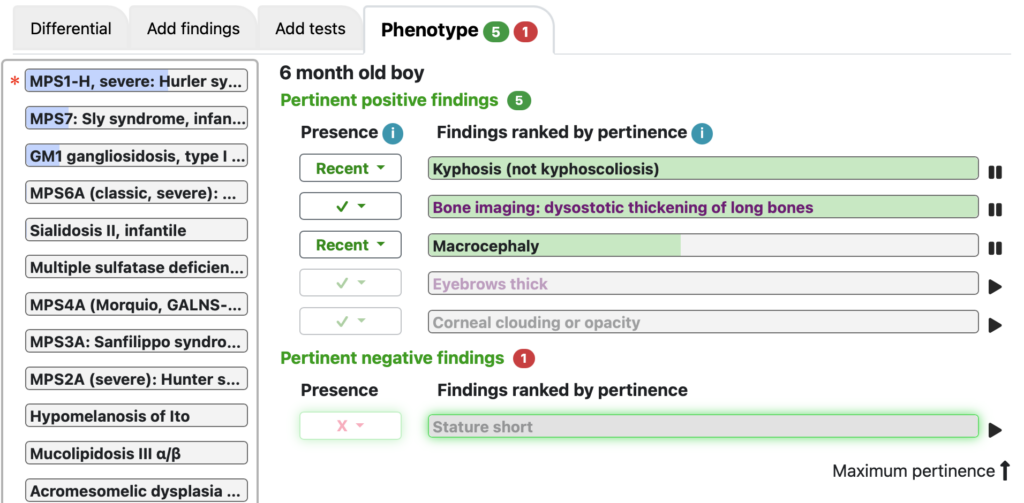Choose Hypomelanosis of Ito in disease list
1024x503 pixels.
point(136,416)
